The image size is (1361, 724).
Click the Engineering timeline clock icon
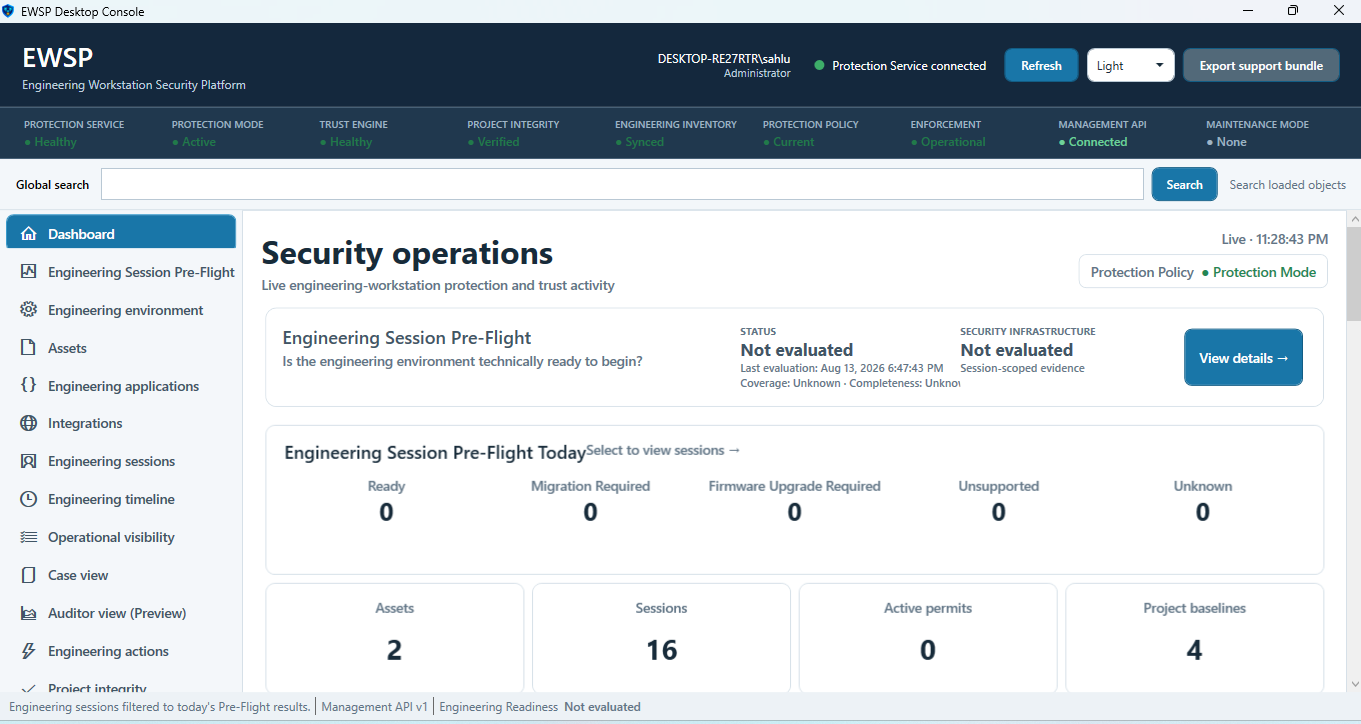point(29,499)
